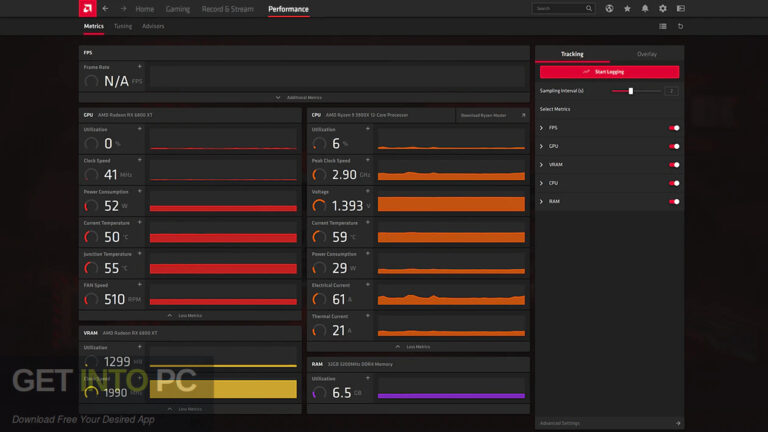Go forward with the right arrow icon
Image resolution: width=768 pixels, height=432 pixels.
(x=123, y=9)
